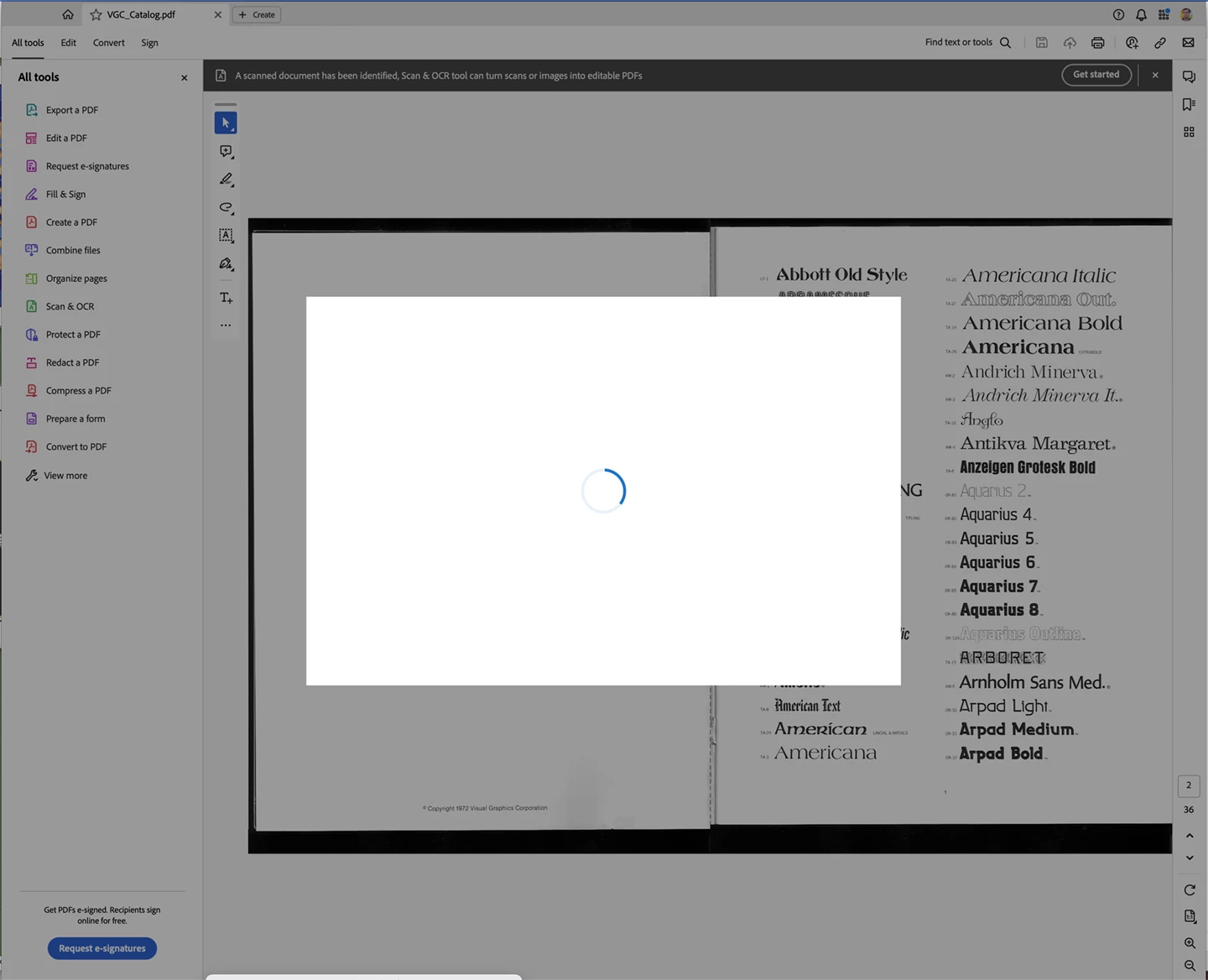Click the zoom out icon

tap(1190, 966)
